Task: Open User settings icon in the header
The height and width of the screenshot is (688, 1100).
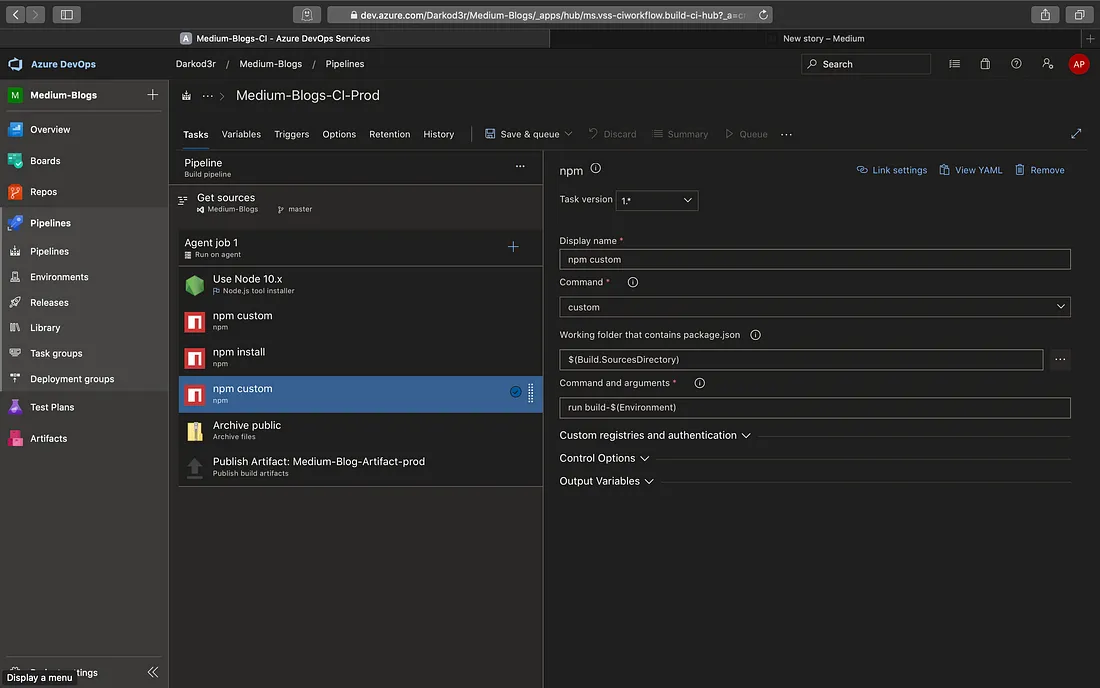Action: click(x=1047, y=64)
